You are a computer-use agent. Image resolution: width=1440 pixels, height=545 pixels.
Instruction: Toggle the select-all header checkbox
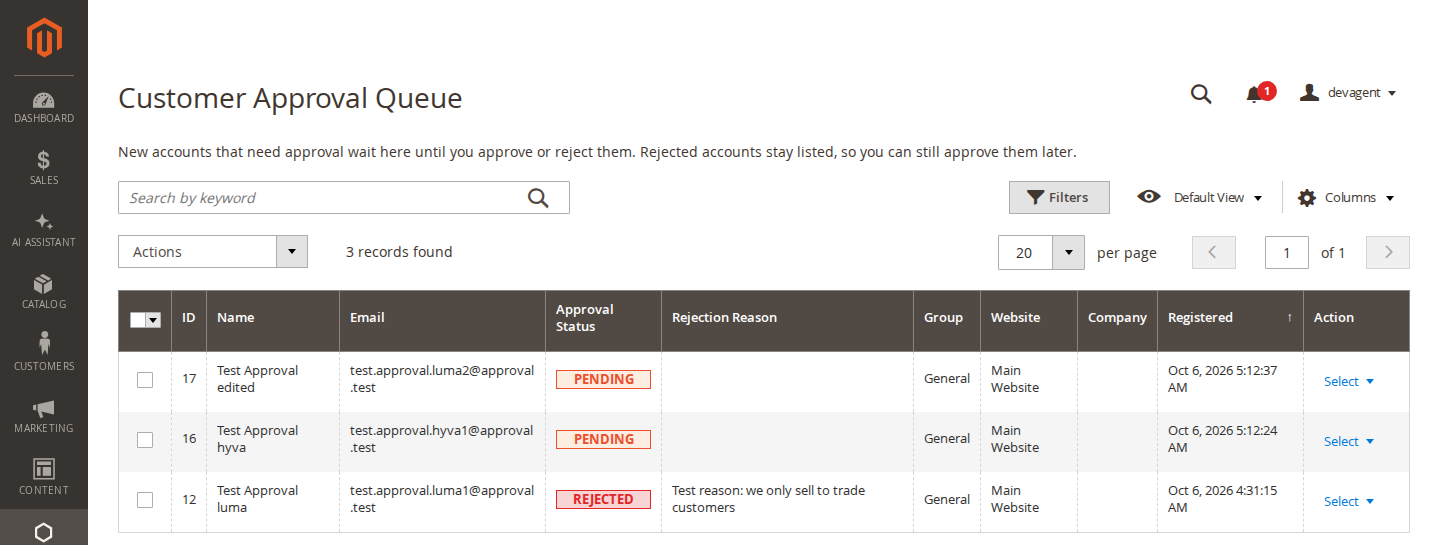pyautogui.click(x=138, y=320)
